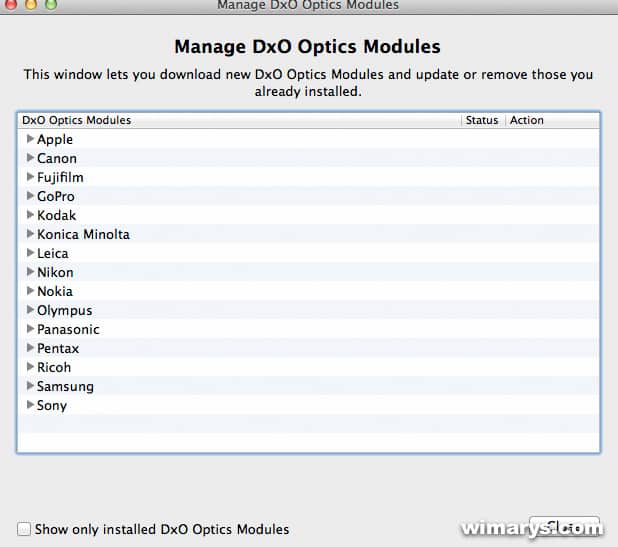
Task: Click the Action column header
Action: pos(553,120)
